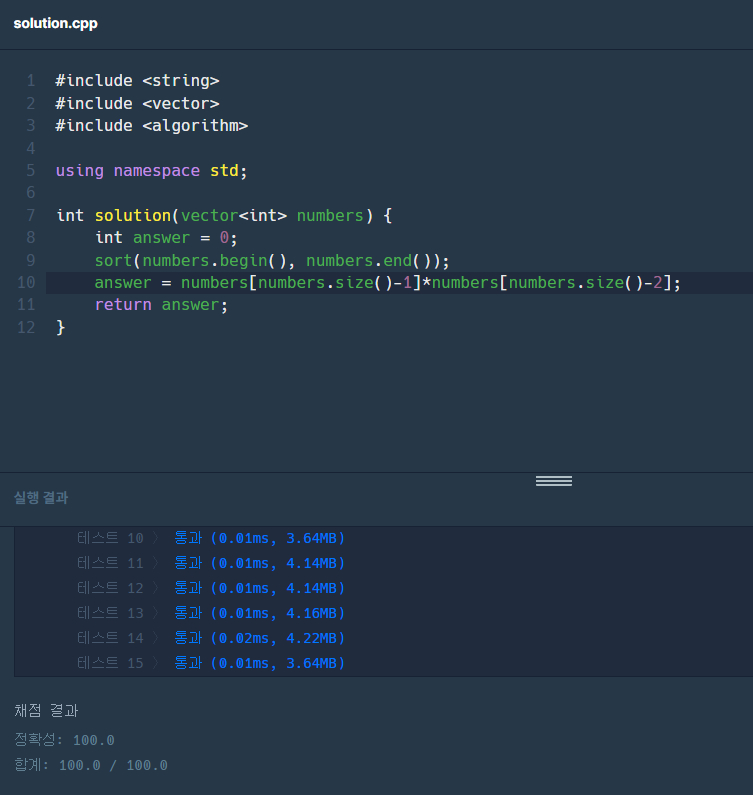This screenshot has height=795, width=753.
Task: Select the 테스트 11 result row label
Action: pyautogui.click(x=110, y=563)
